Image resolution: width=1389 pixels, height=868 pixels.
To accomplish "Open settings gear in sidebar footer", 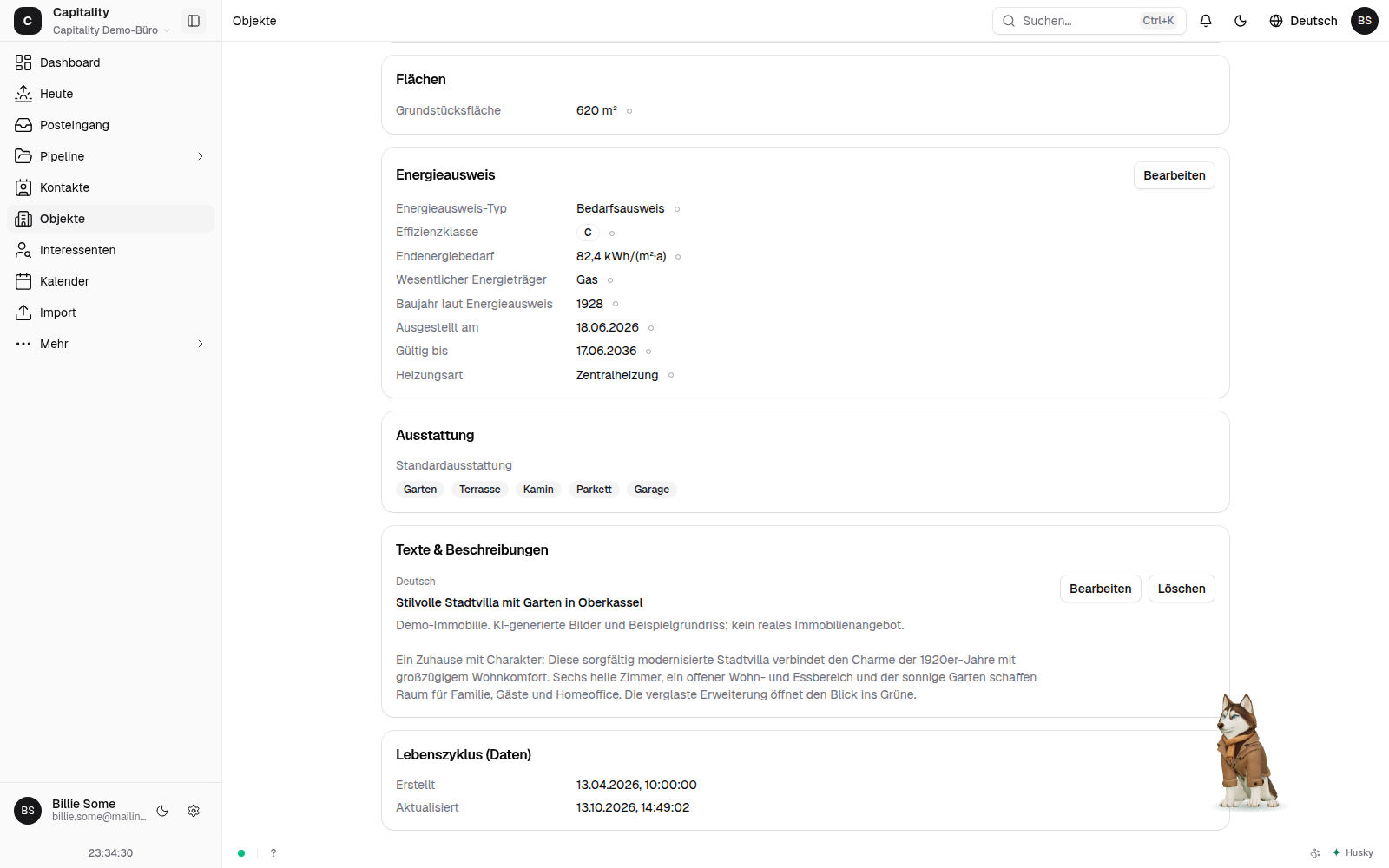I will point(194,811).
